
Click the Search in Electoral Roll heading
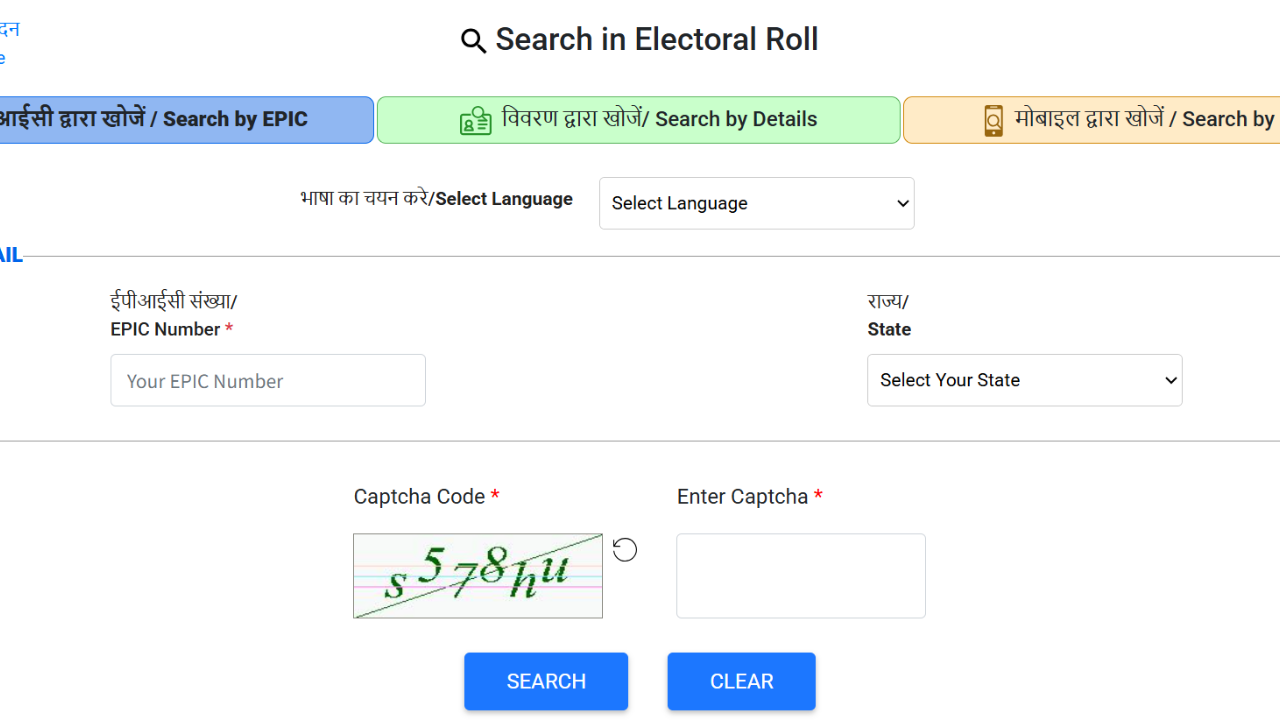656,40
